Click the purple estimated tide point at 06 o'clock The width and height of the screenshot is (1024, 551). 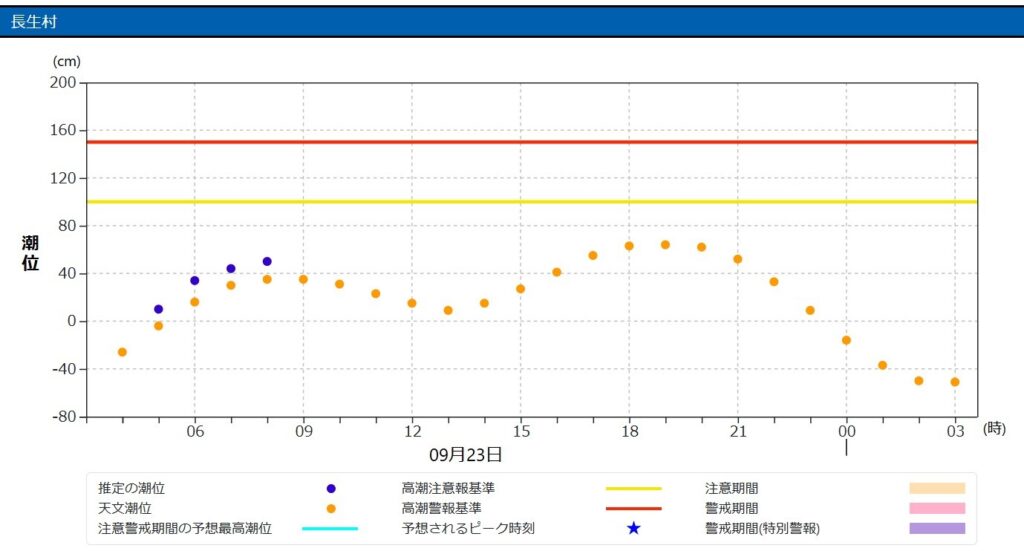coord(195,281)
